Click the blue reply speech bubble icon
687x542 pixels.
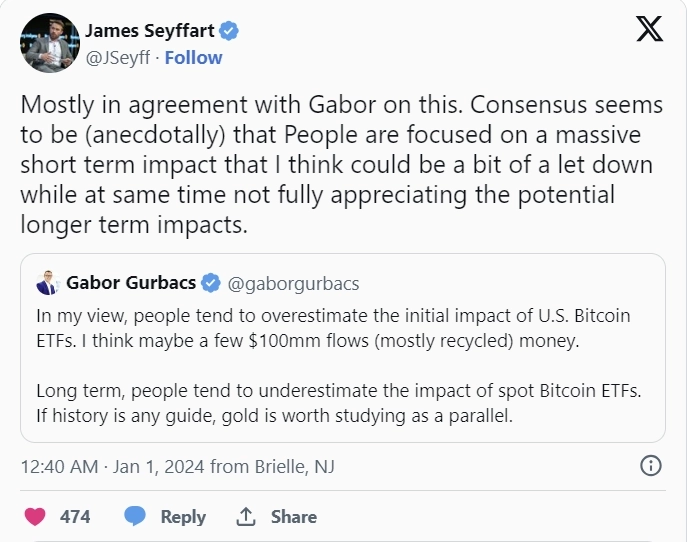point(135,517)
